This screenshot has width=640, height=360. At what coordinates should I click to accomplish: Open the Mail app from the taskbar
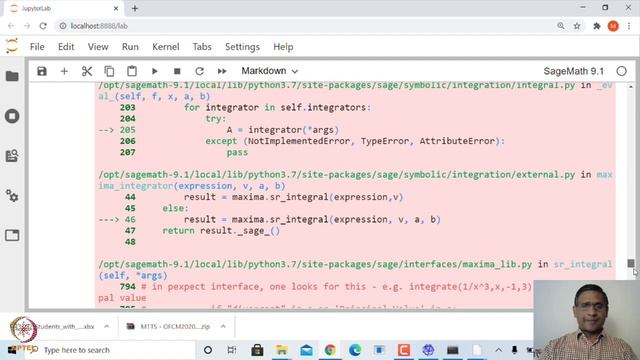(x=306, y=350)
